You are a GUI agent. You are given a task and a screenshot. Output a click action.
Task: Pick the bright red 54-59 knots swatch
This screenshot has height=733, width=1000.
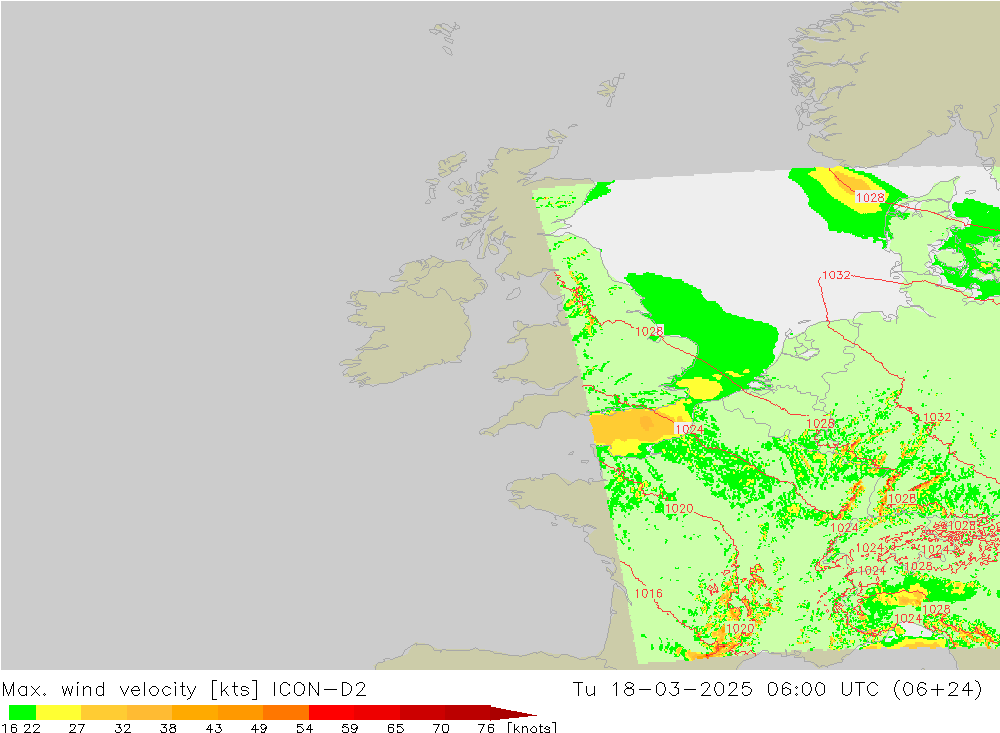(332, 712)
